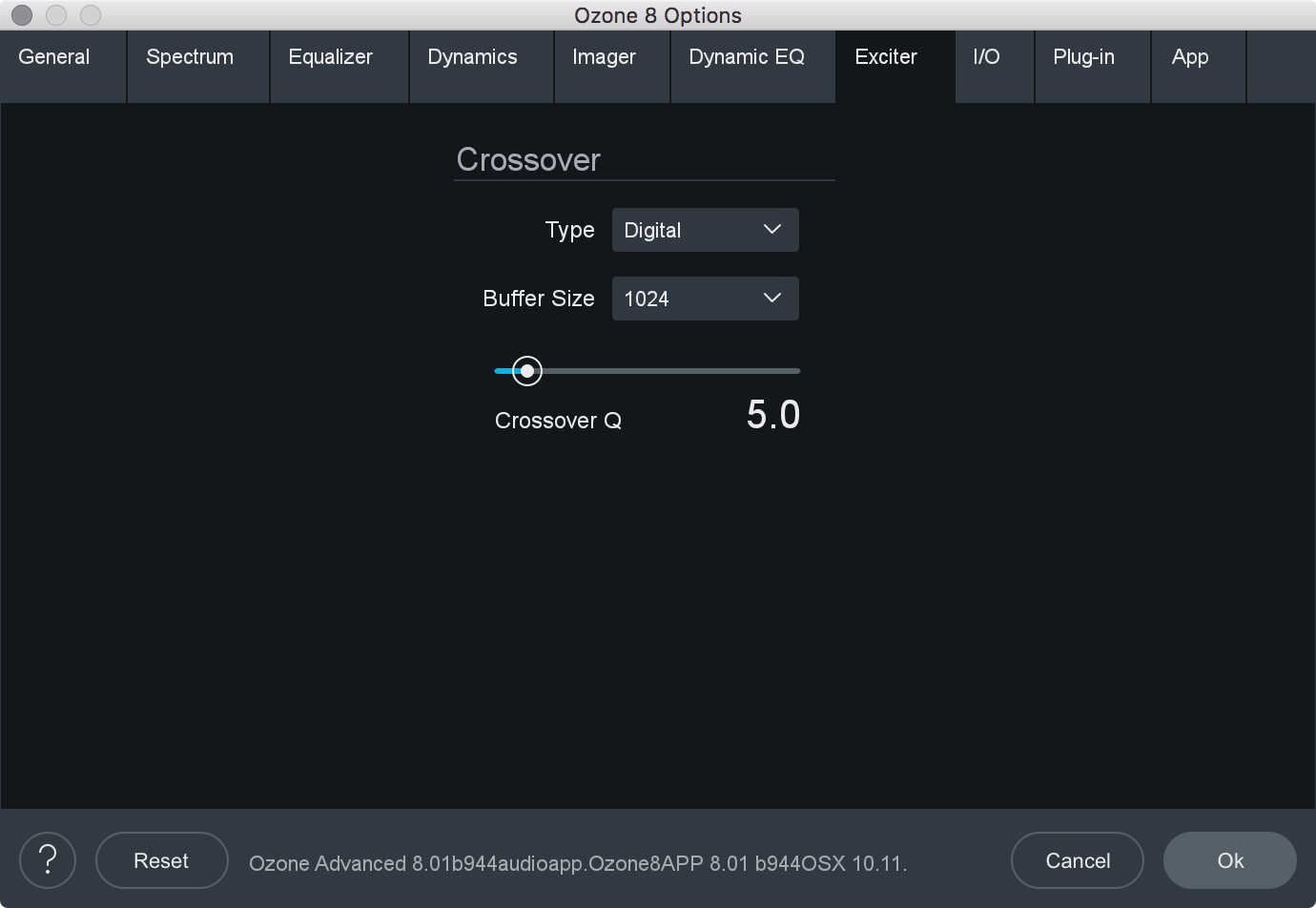This screenshot has height=908, width=1316.
Task: Reset options with the Reset button
Action: [x=162, y=860]
